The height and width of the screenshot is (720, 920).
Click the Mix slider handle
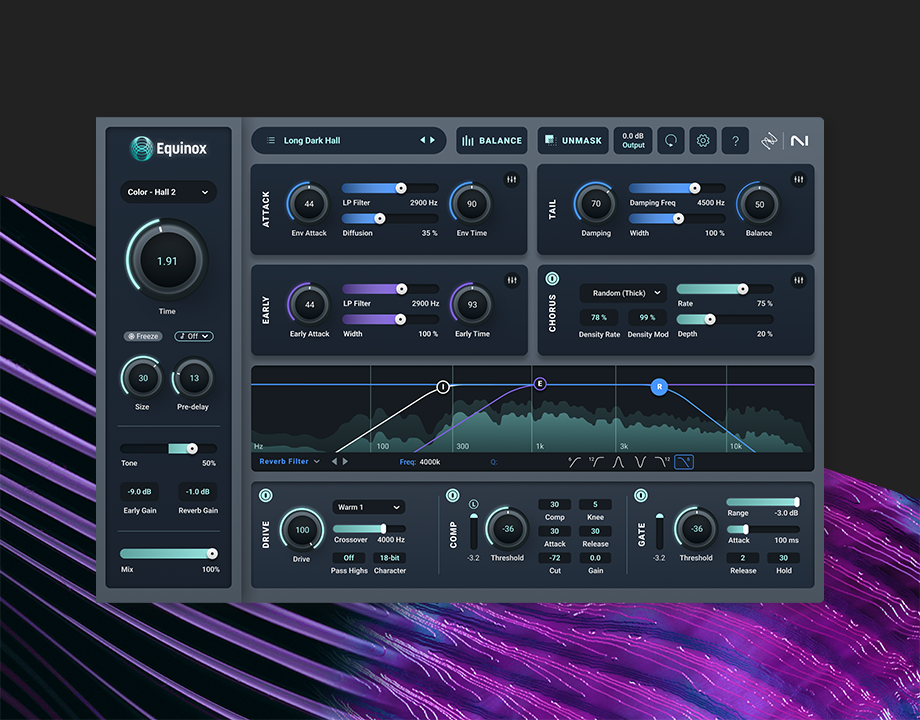point(212,553)
